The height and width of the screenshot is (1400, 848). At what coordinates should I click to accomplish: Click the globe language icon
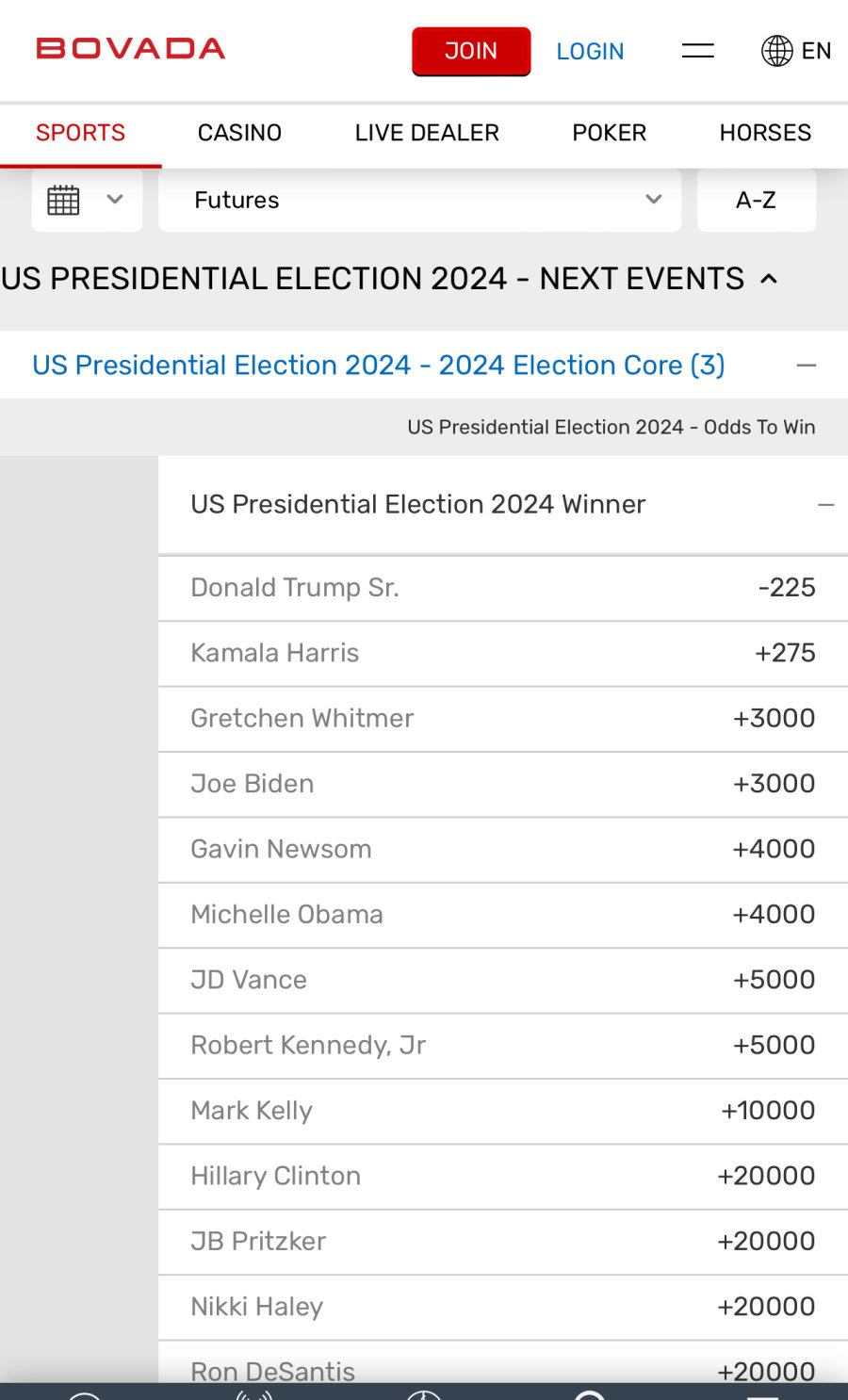pos(777,51)
